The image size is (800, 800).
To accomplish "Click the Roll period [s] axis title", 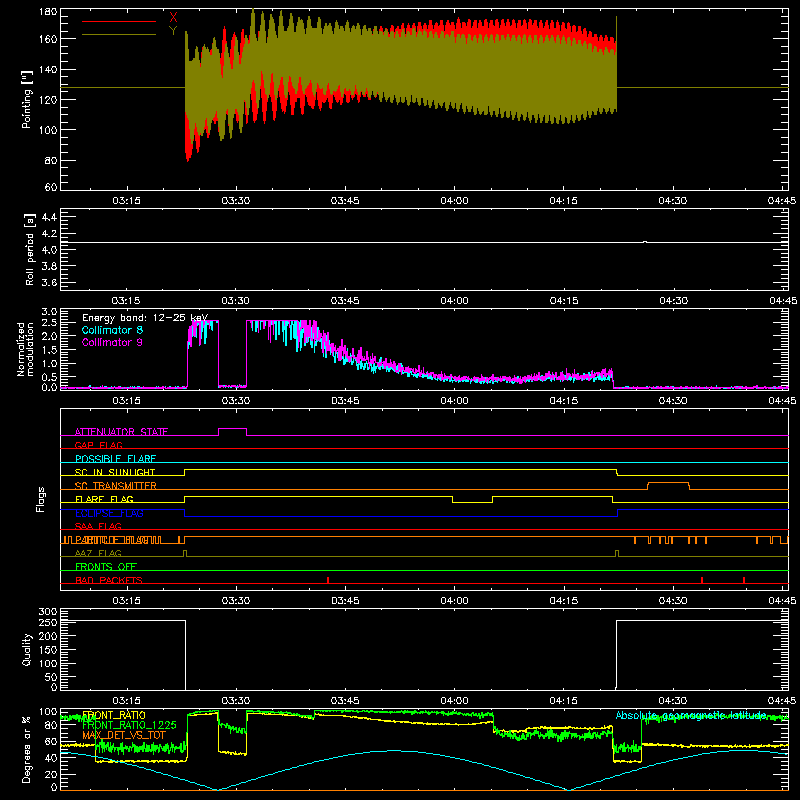I will pyautogui.click(x=30, y=249).
